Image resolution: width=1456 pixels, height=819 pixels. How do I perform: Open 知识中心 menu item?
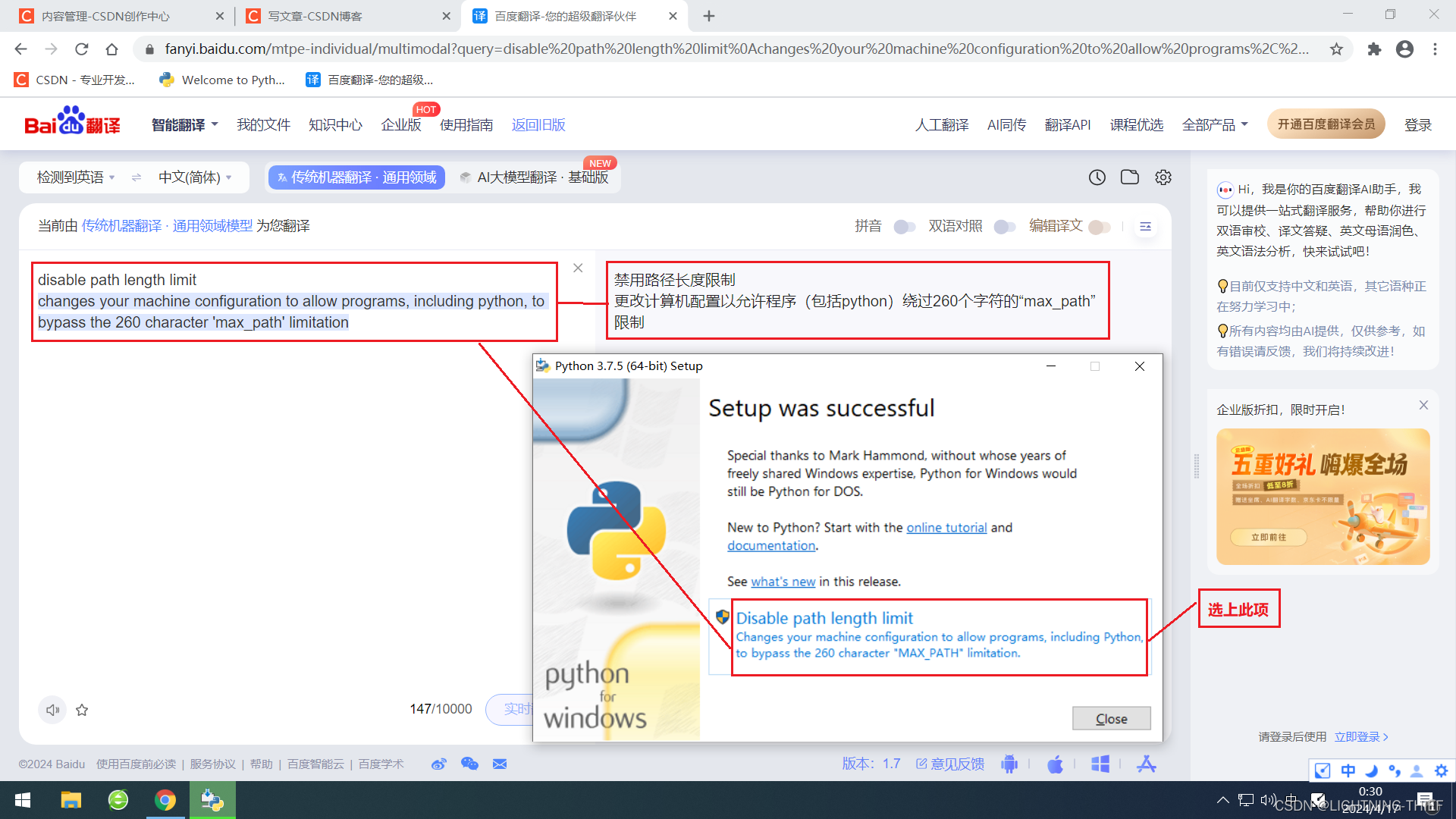(x=335, y=125)
